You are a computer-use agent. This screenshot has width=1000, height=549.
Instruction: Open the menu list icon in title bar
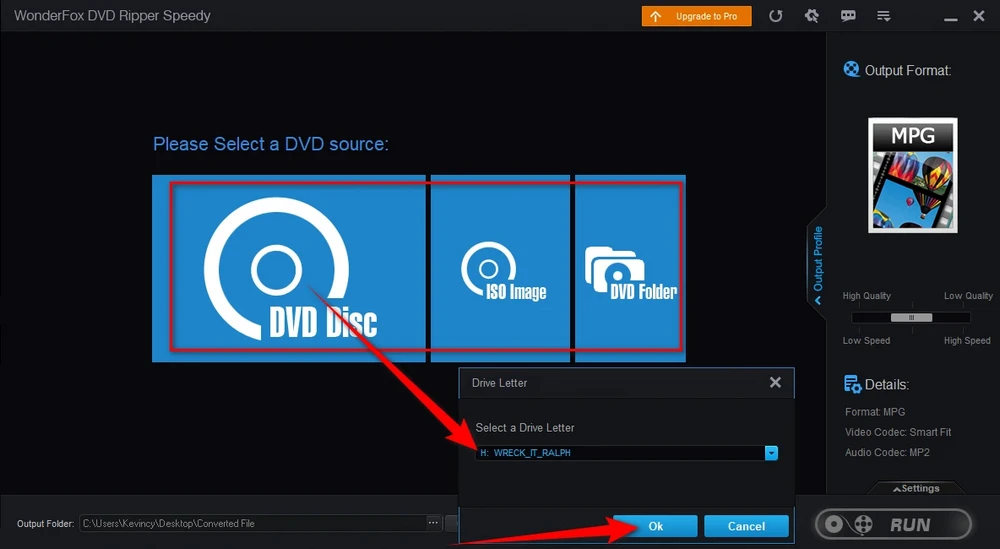click(884, 16)
